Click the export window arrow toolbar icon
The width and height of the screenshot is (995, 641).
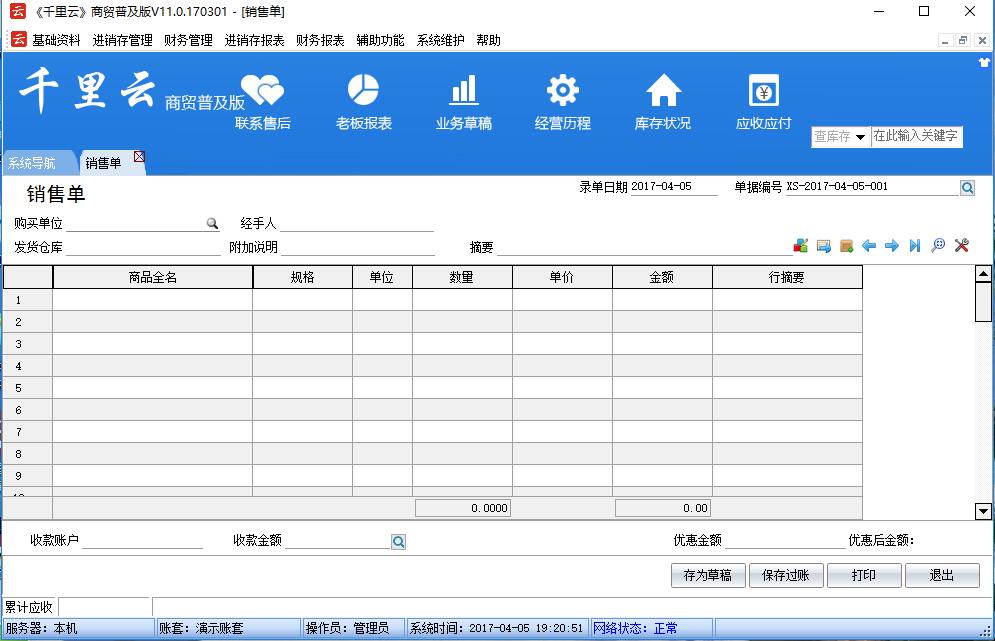click(x=824, y=246)
